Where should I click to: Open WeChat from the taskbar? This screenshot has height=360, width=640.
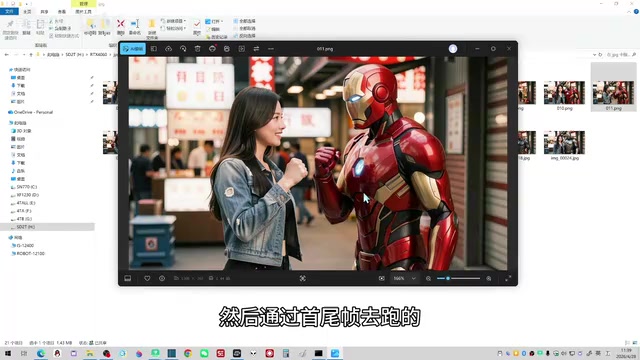pyautogui.click(x=204, y=353)
